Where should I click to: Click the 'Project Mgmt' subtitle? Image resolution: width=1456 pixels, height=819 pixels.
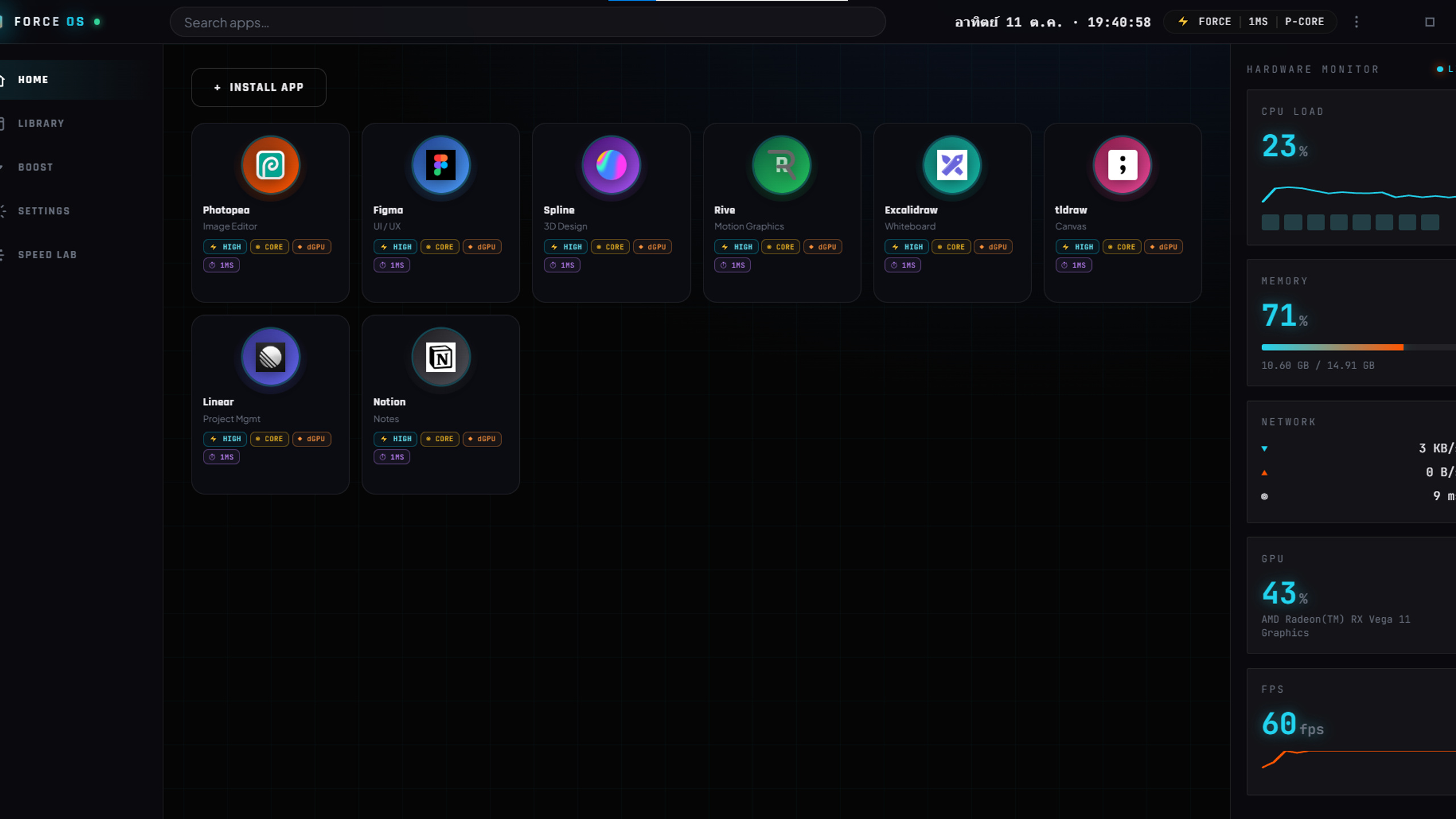[231, 419]
